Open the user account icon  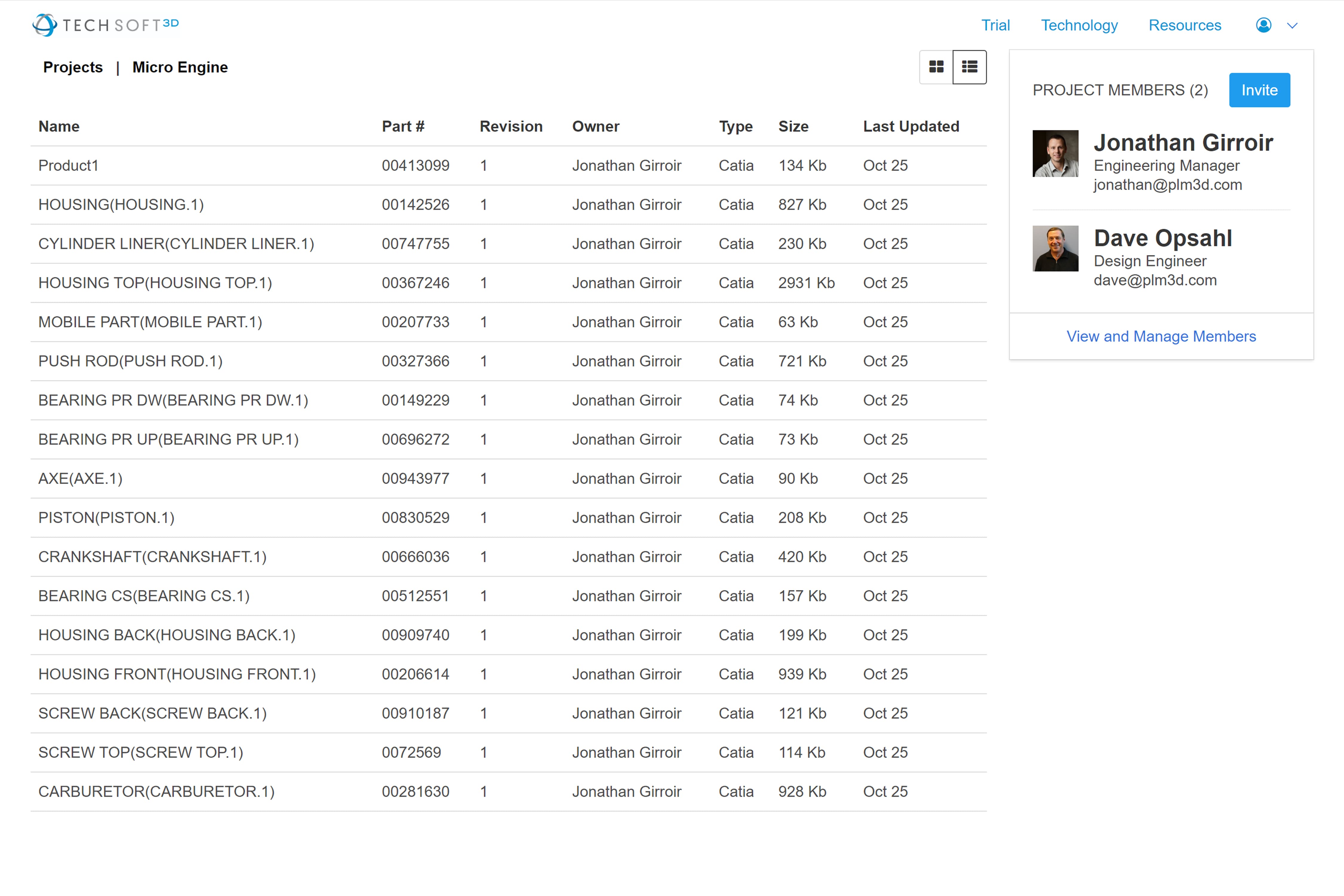click(1263, 25)
